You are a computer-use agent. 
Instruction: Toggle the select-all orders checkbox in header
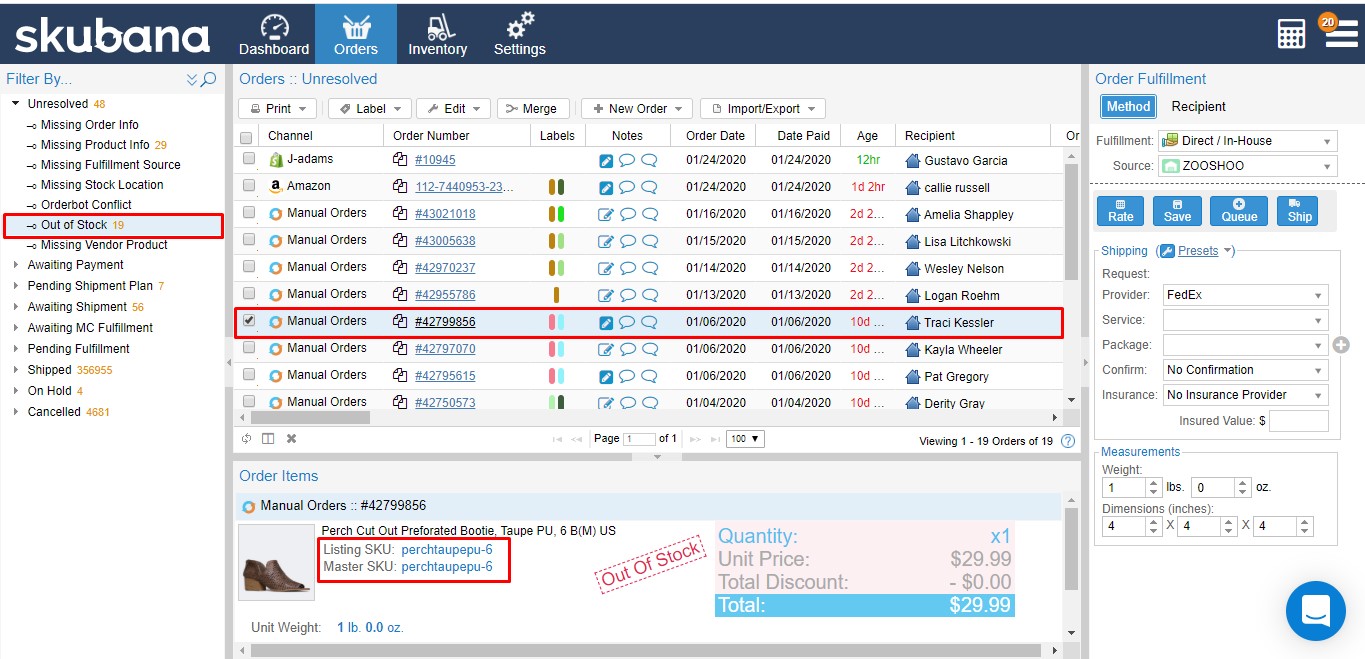tap(247, 137)
